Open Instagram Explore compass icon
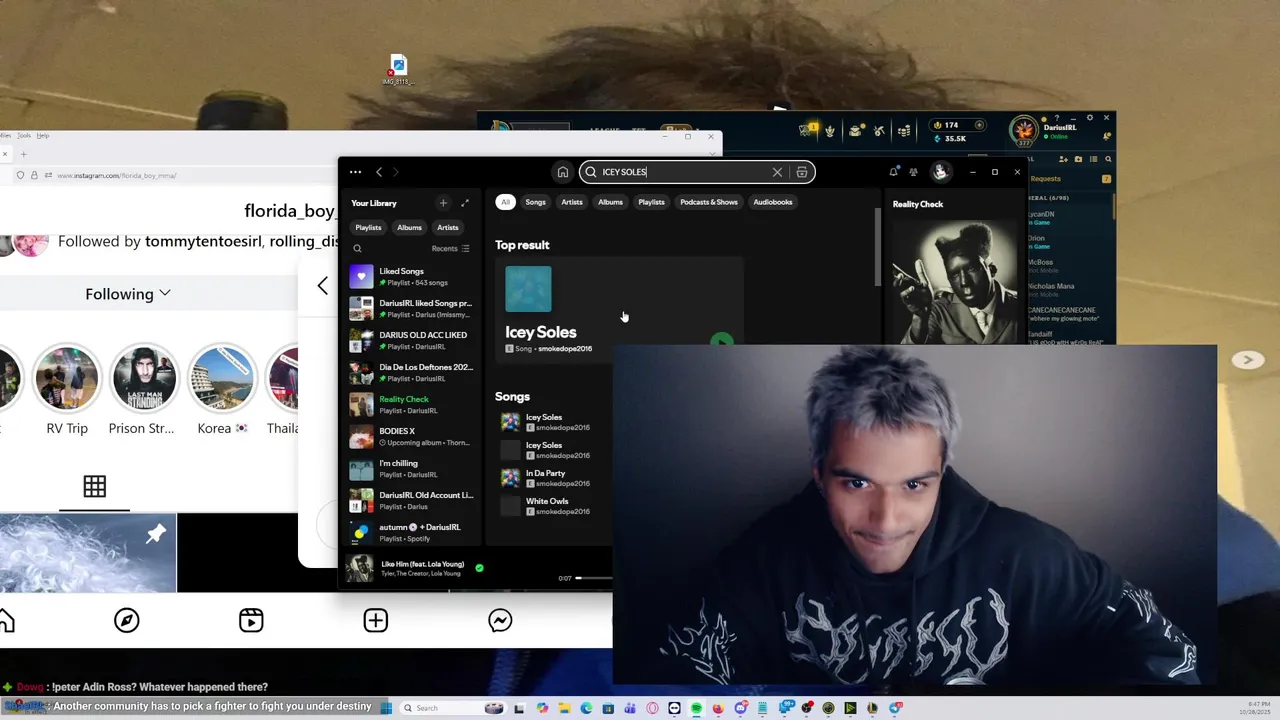 pyautogui.click(x=126, y=621)
